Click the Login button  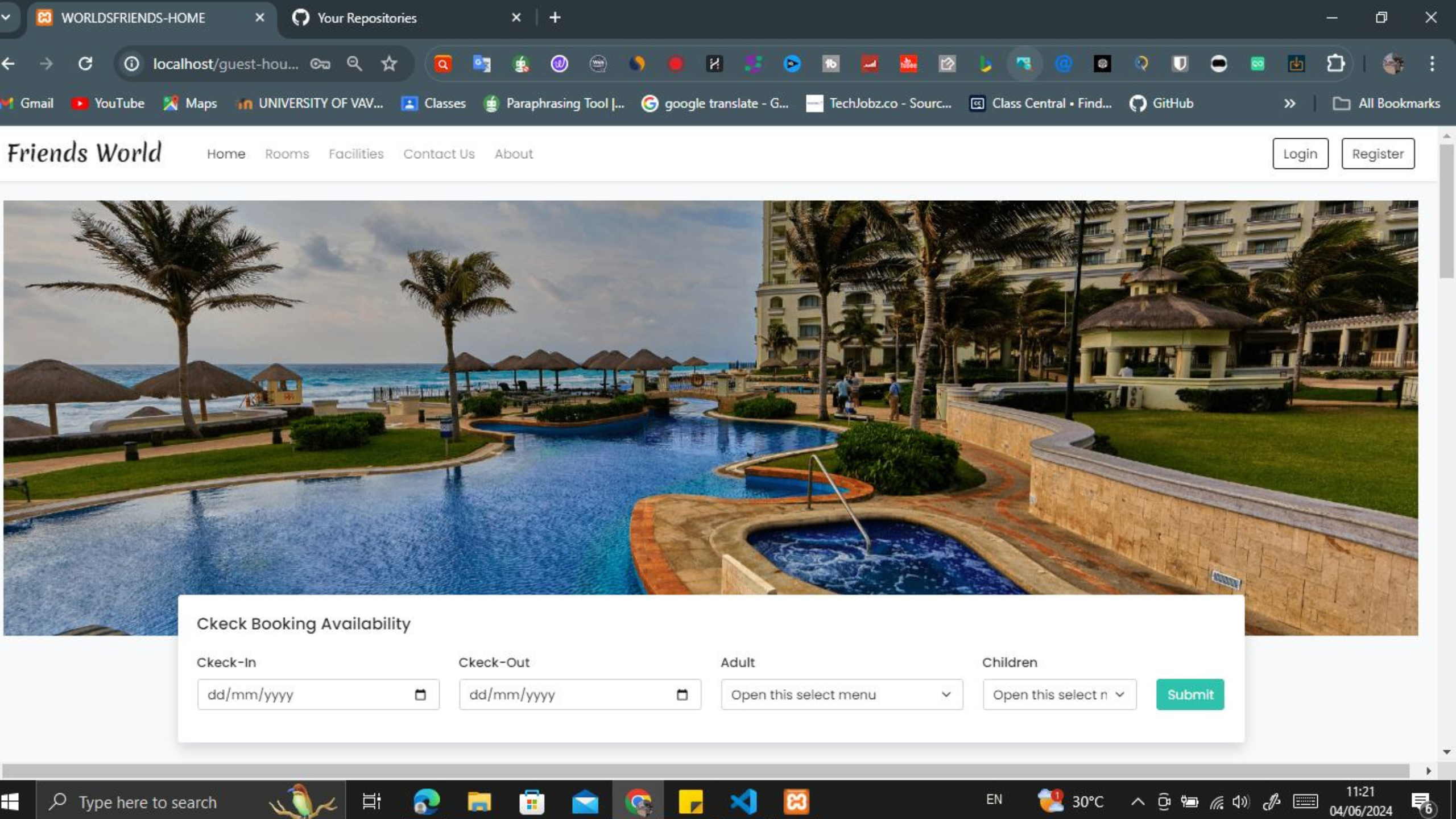pyautogui.click(x=1300, y=154)
